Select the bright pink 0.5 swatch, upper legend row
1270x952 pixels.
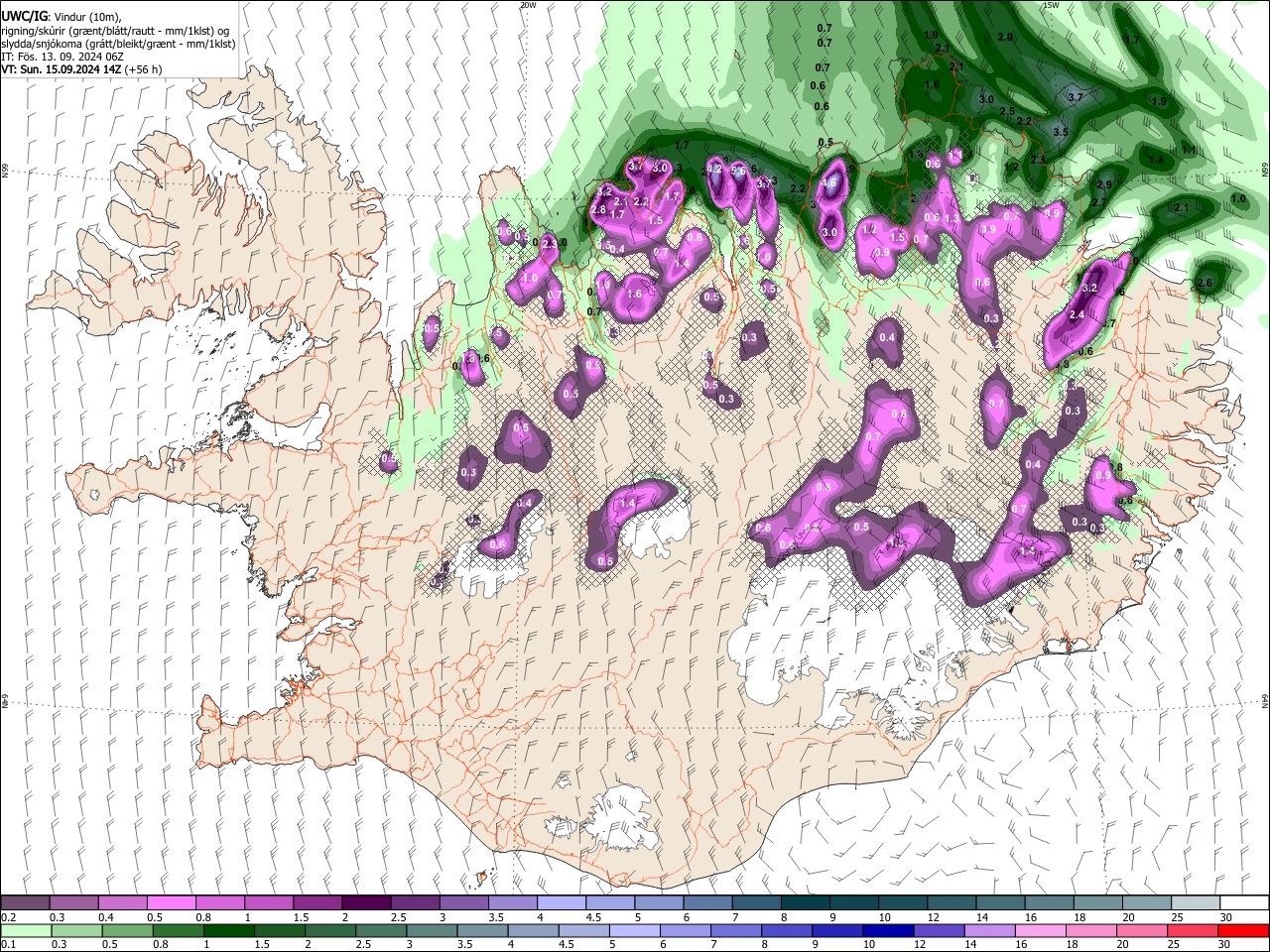[171, 903]
